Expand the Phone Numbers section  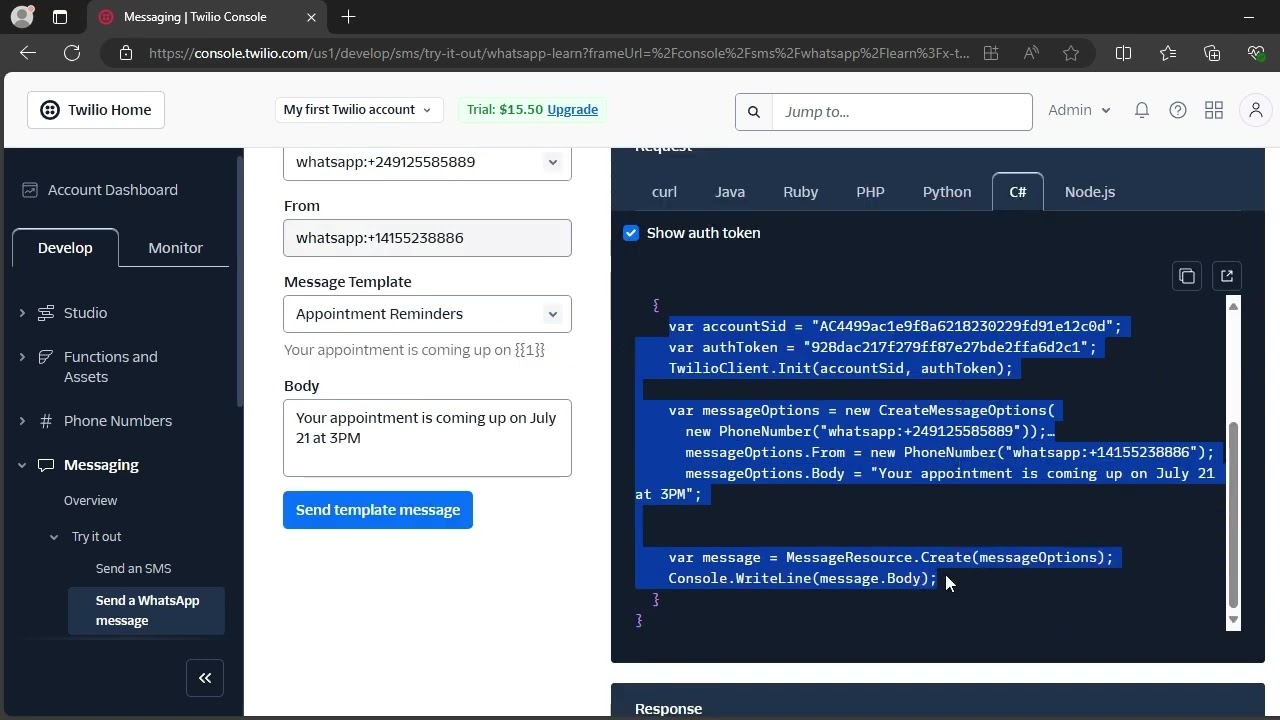(22, 421)
